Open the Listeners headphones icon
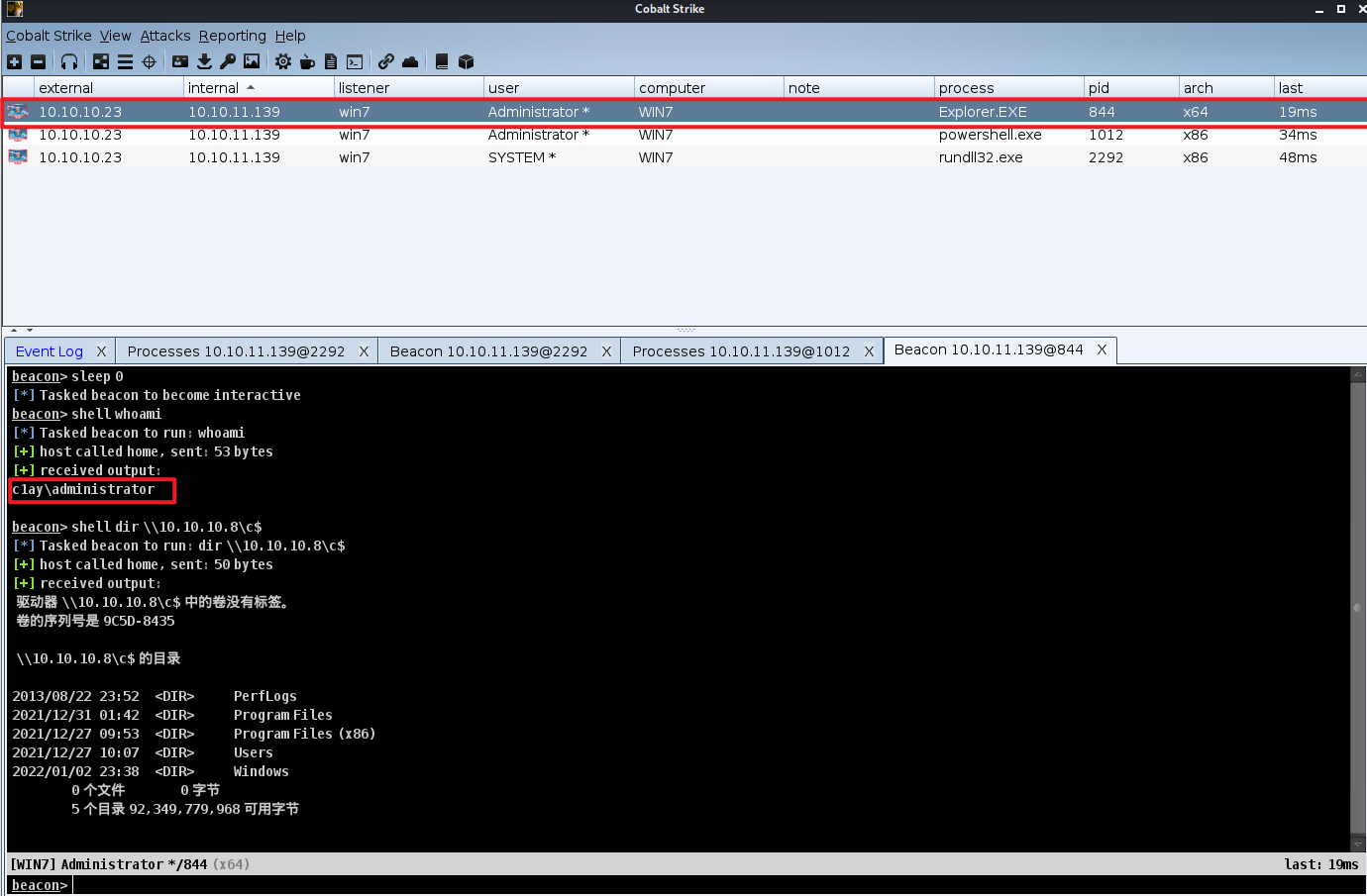Image resolution: width=1367 pixels, height=896 pixels. [x=69, y=61]
